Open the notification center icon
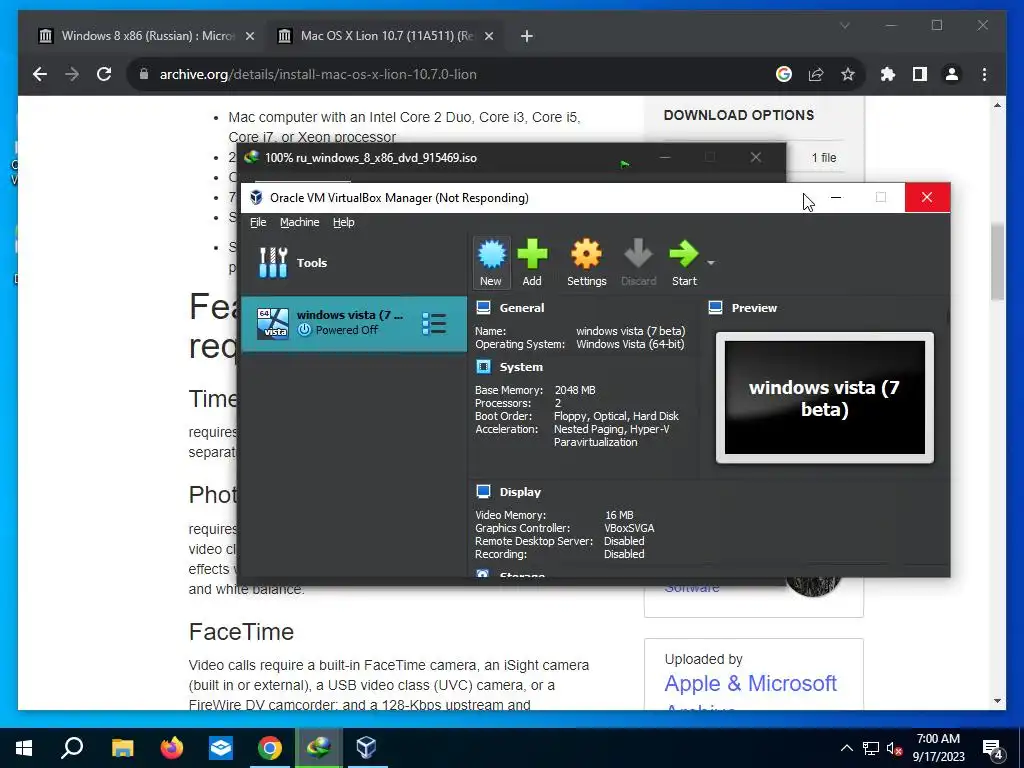 (x=993, y=749)
